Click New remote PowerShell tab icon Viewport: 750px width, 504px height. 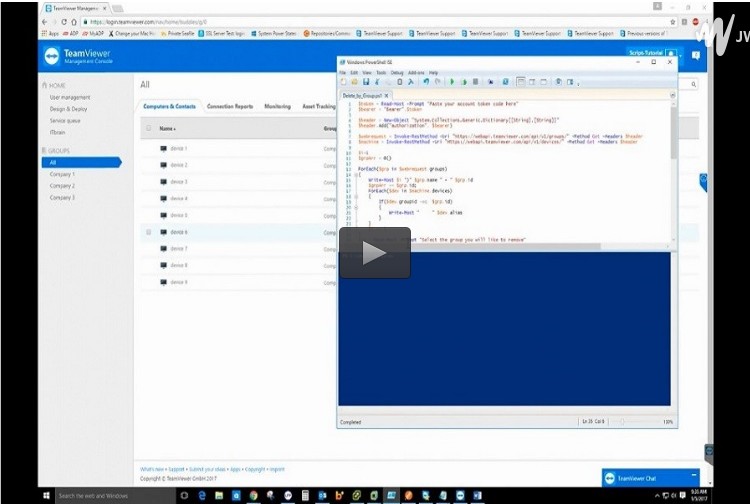pyautogui.click(x=490, y=82)
